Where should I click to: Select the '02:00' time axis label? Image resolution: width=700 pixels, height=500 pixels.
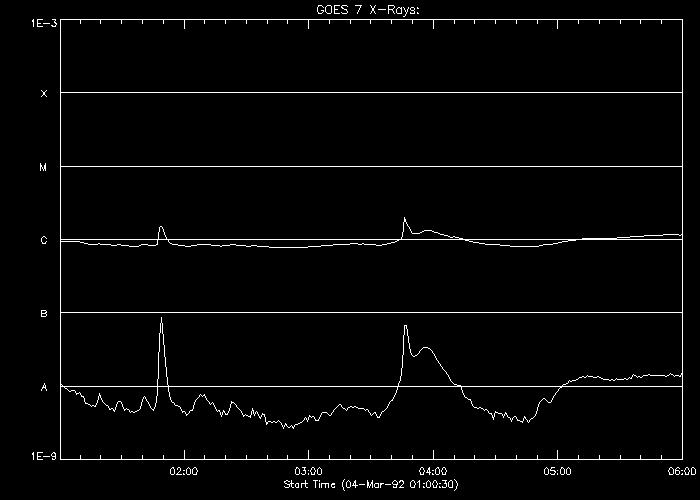coord(184,471)
